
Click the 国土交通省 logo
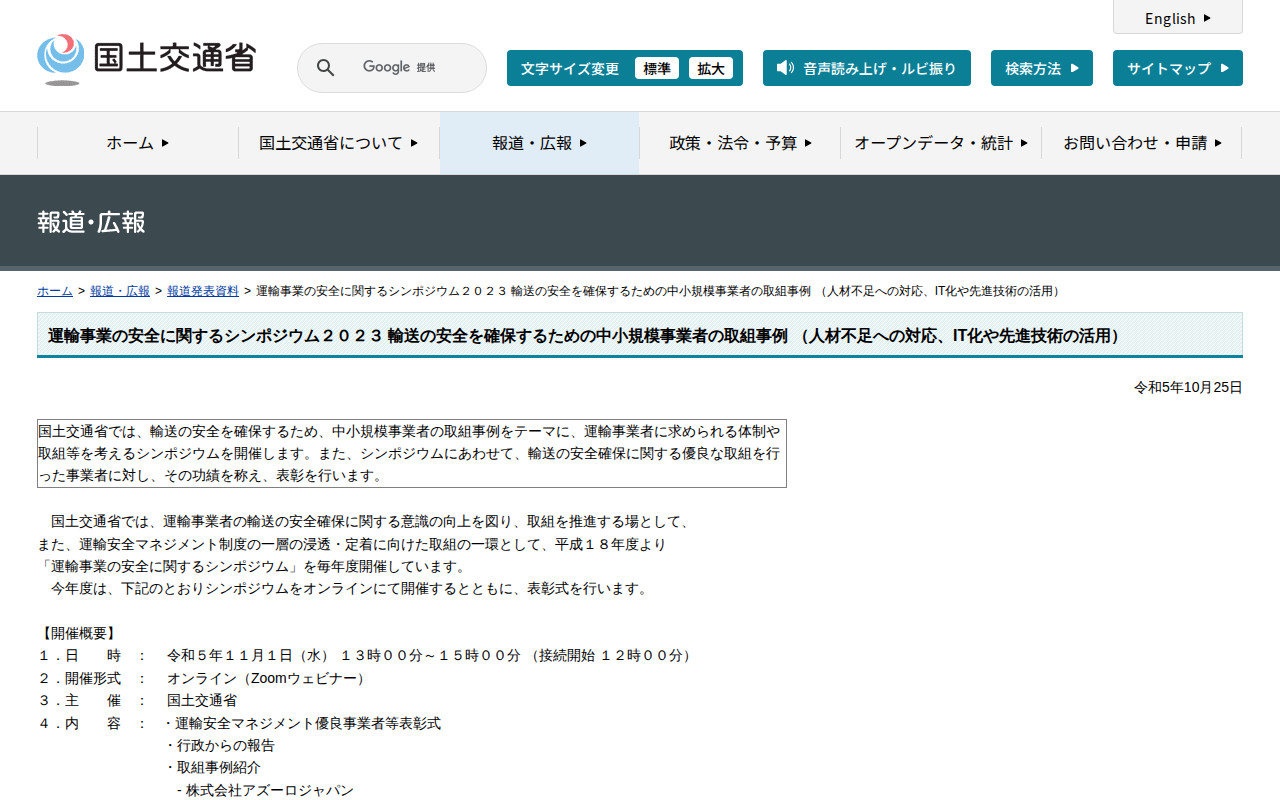(x=146, y=60)
